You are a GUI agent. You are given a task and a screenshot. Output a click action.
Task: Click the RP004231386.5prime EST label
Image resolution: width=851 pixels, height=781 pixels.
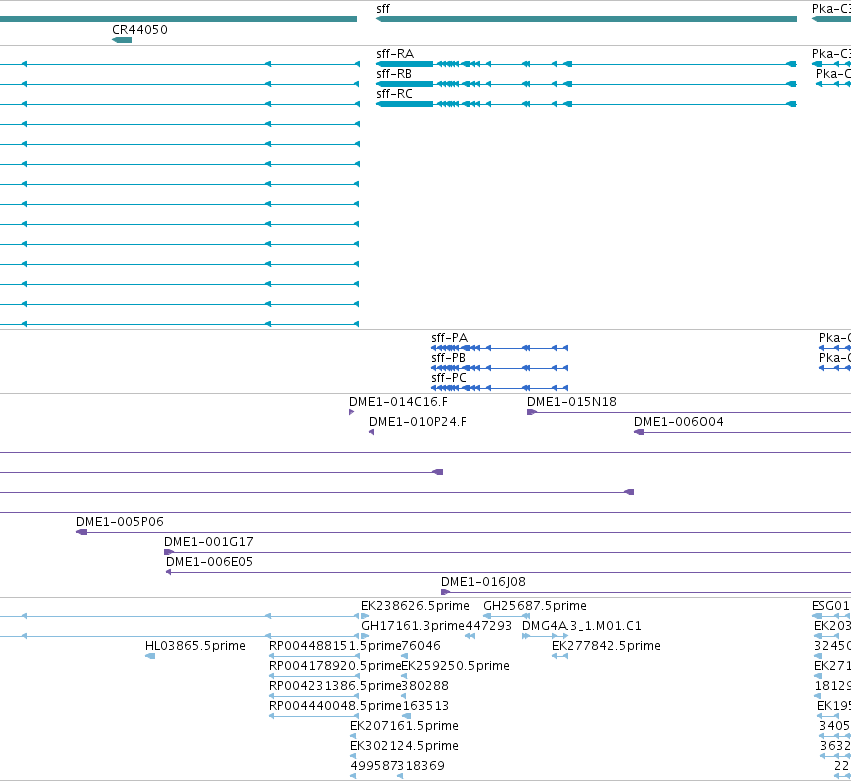335,685
